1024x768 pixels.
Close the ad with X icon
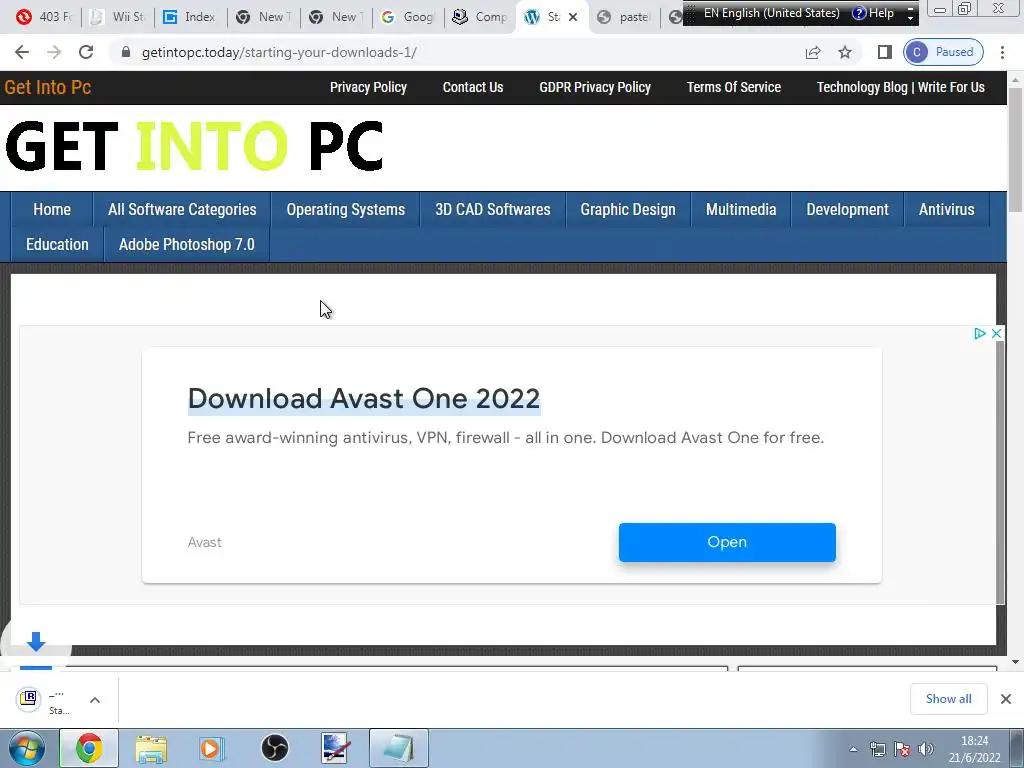coord(996,334)
